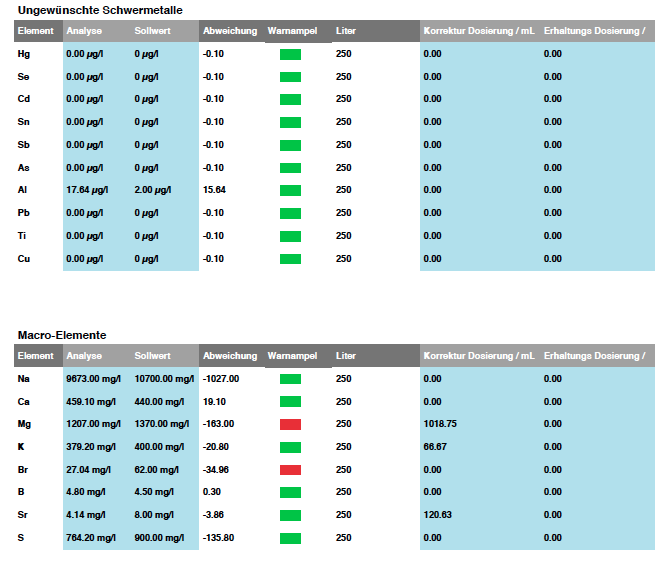Image resolution: width=662 pixels, height=576 pixels.
Task: Click Erhaltungs Dosierung header in Macro-Elemente table
Action: tap(594, 356)
